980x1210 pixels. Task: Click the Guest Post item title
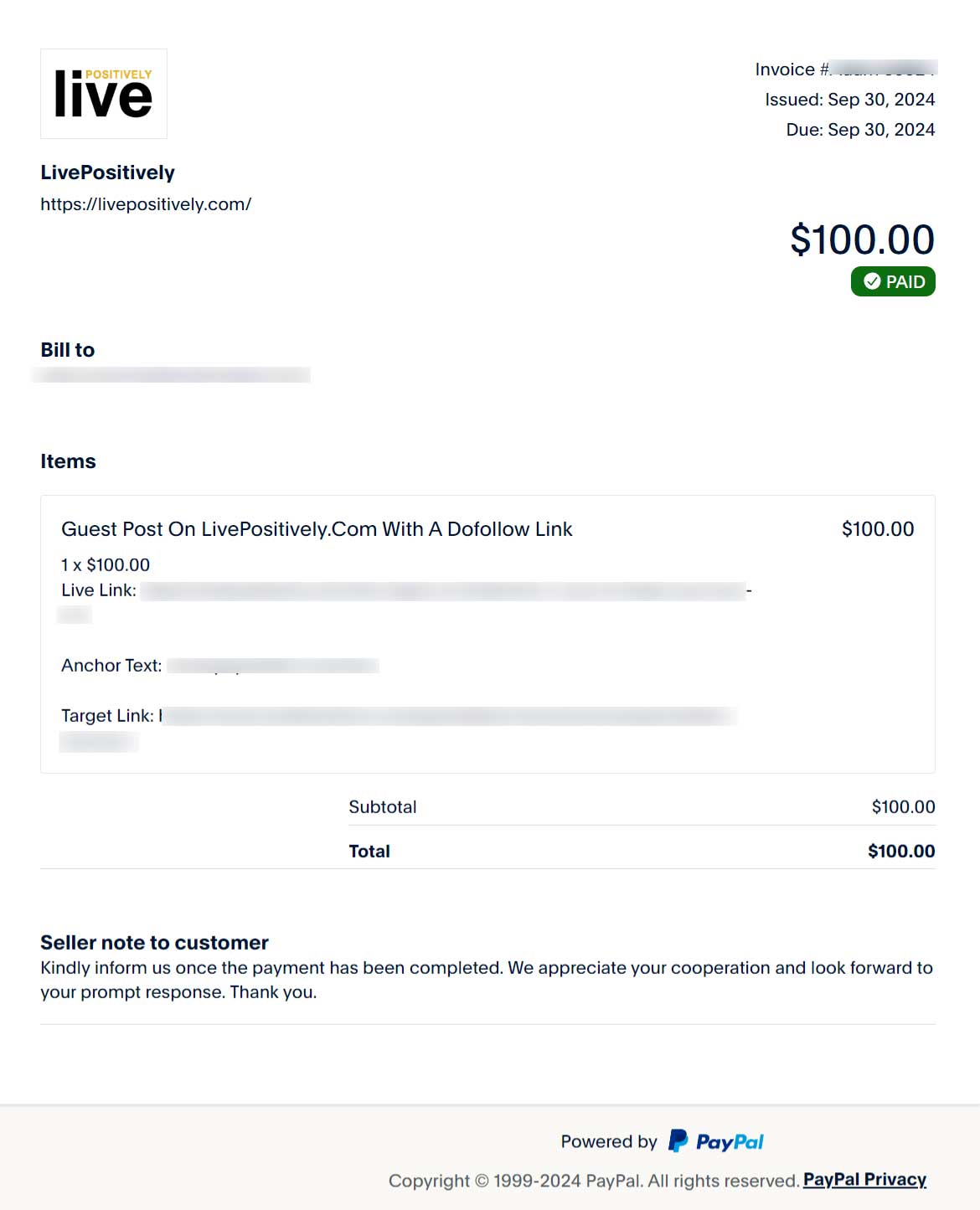click(317, 529)
